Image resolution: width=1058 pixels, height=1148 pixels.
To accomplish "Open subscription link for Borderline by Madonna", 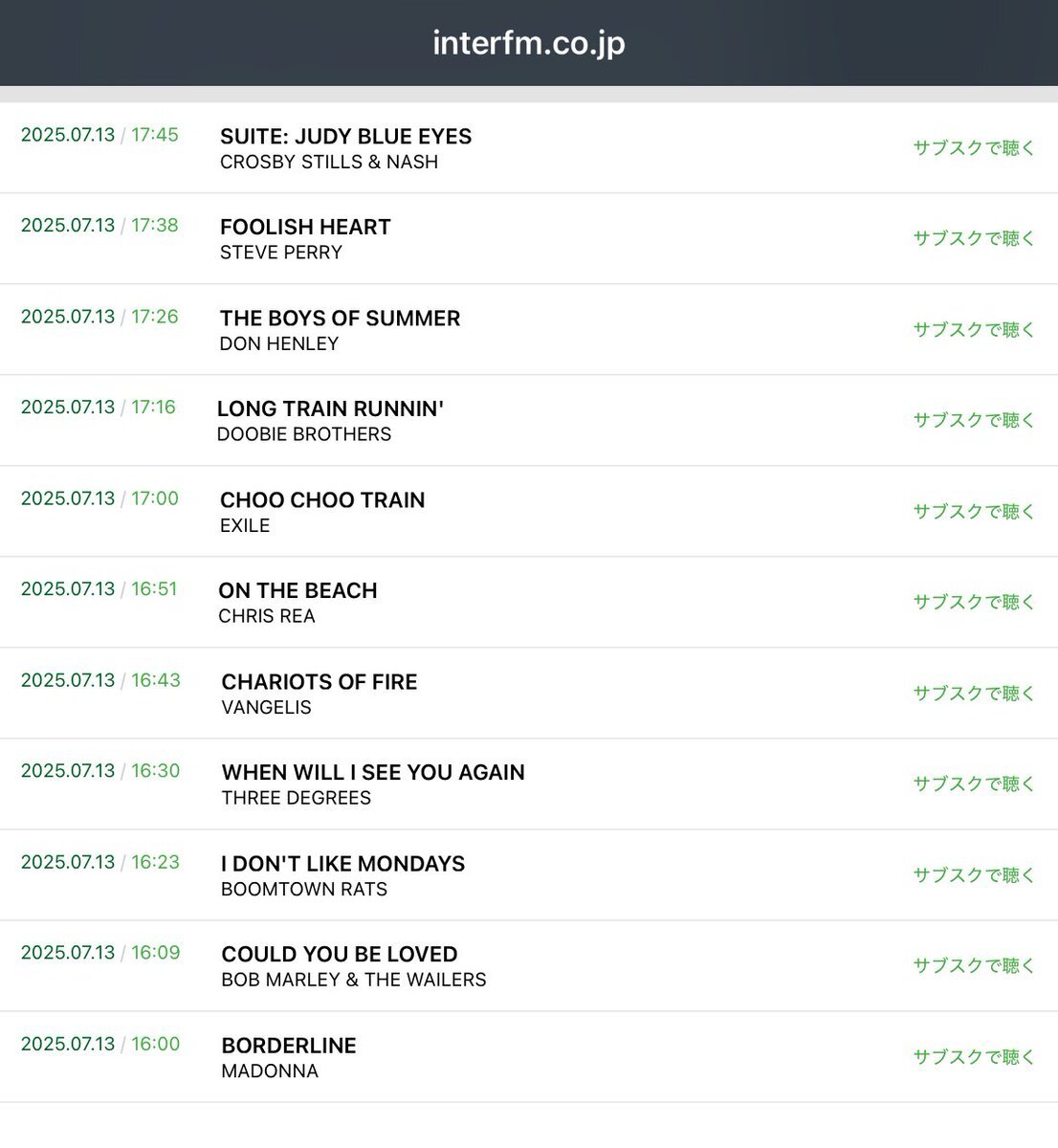I will coord(974,1056).
